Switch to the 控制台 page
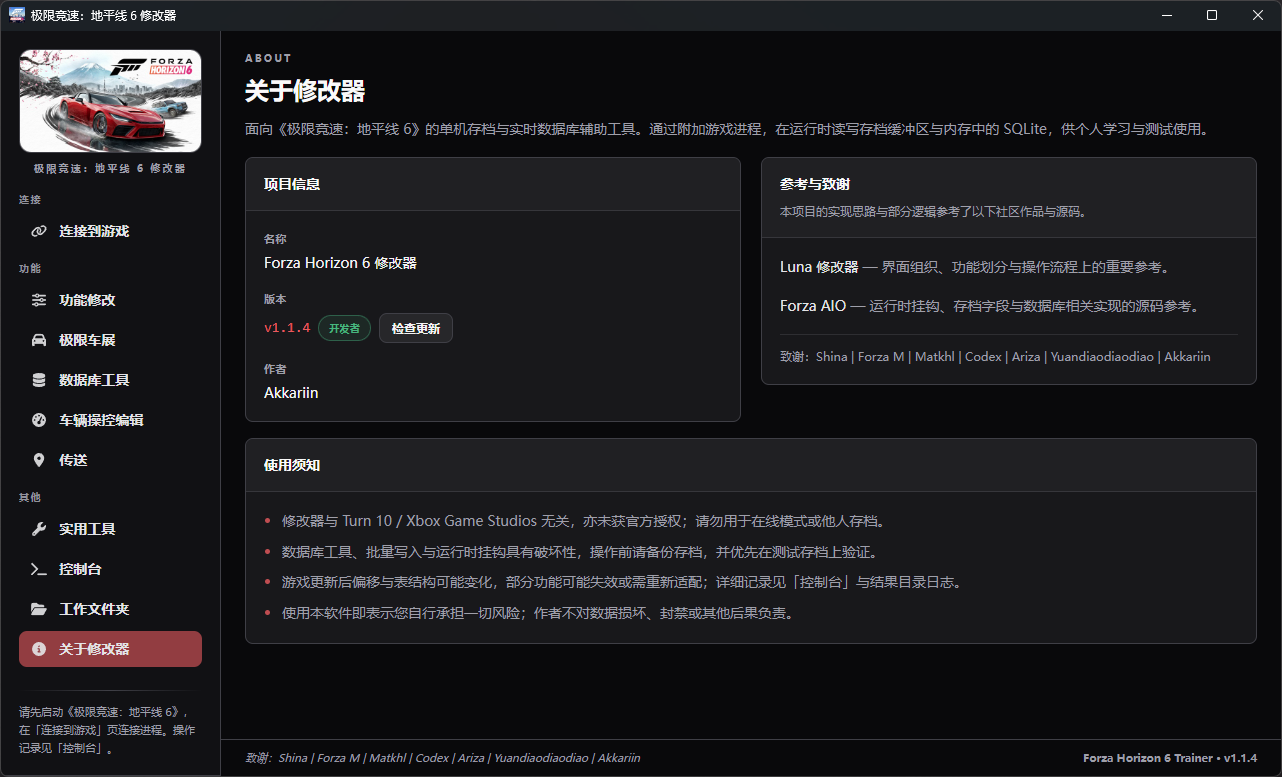Screen dimensions: 1282x777 pos(110,569)
